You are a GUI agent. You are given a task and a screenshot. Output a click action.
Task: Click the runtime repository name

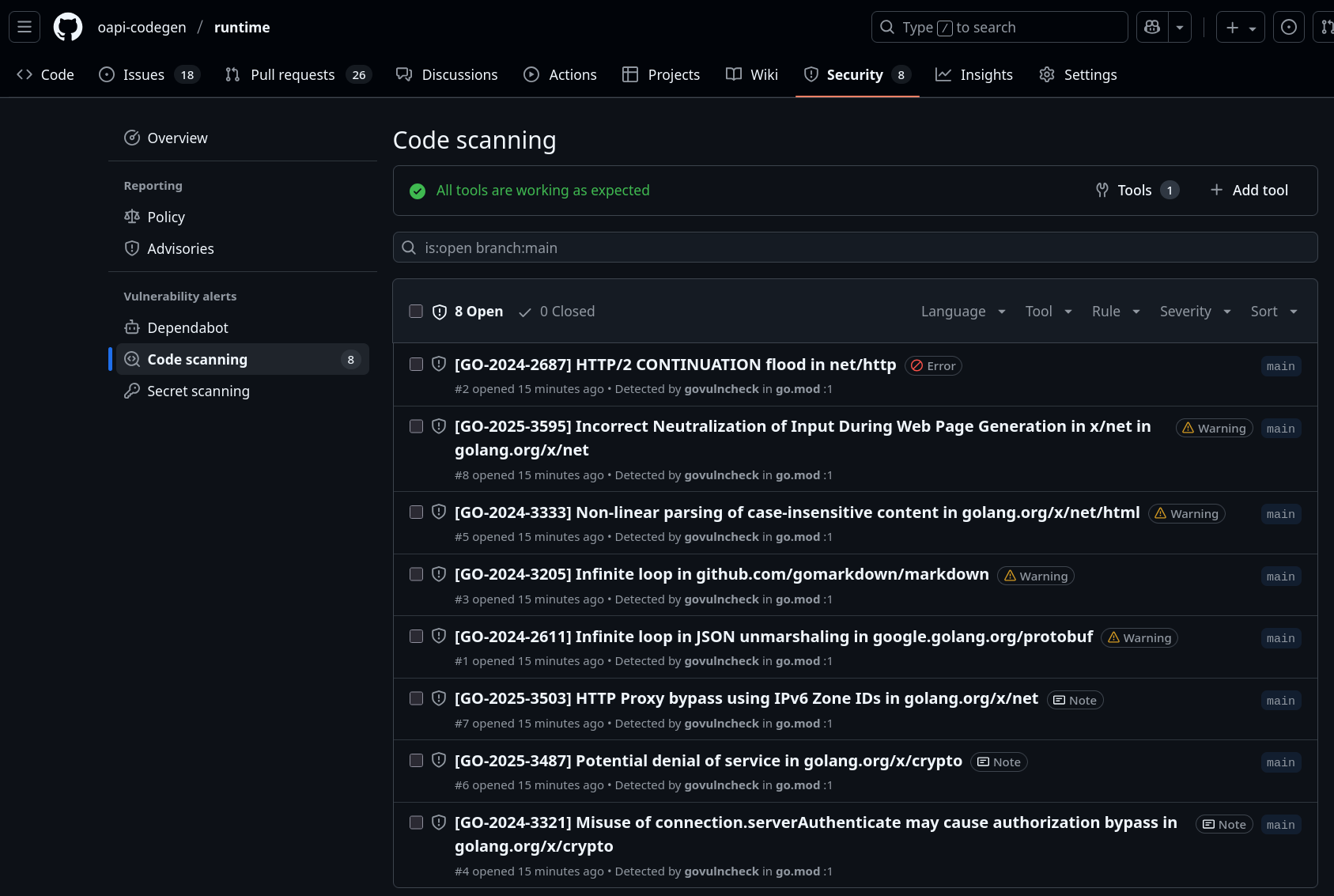[242, 27]
